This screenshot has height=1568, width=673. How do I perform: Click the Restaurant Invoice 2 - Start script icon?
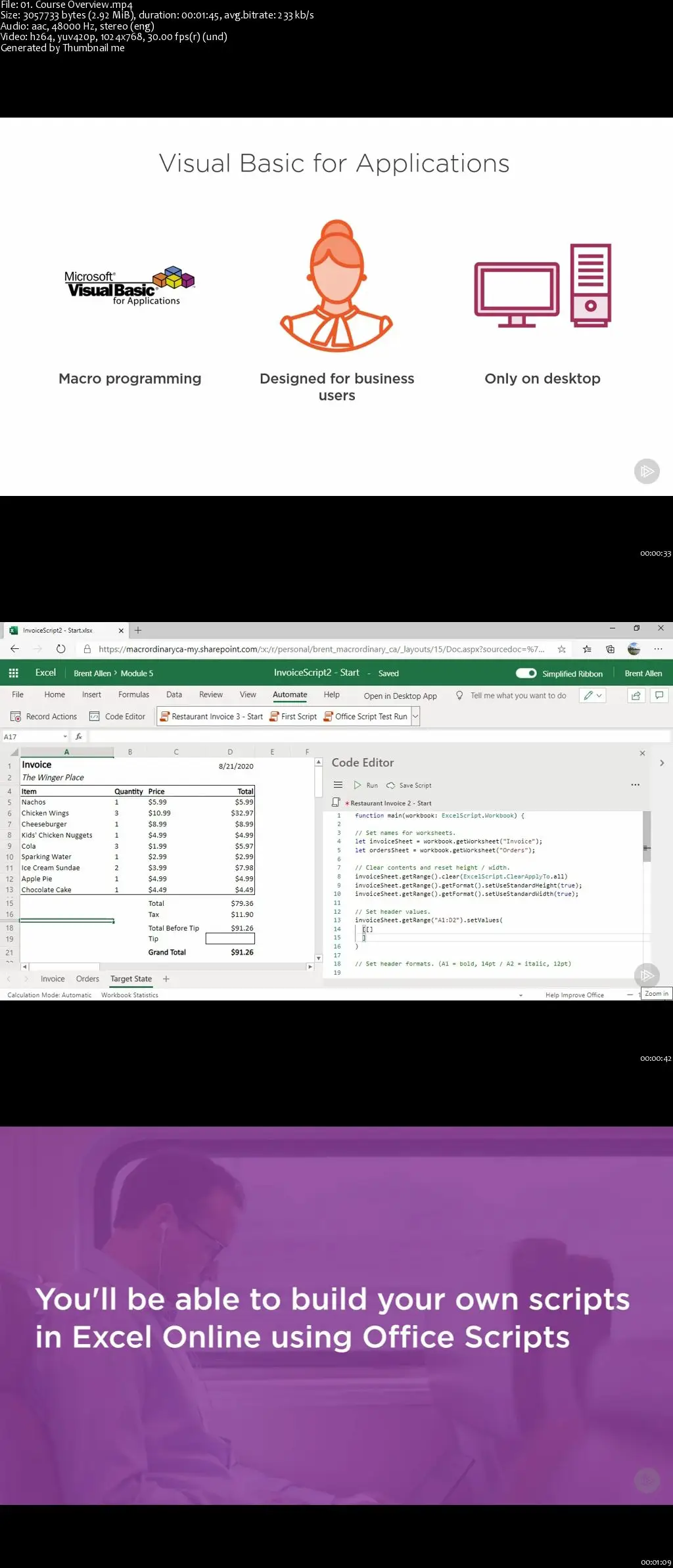pos(336,803)
